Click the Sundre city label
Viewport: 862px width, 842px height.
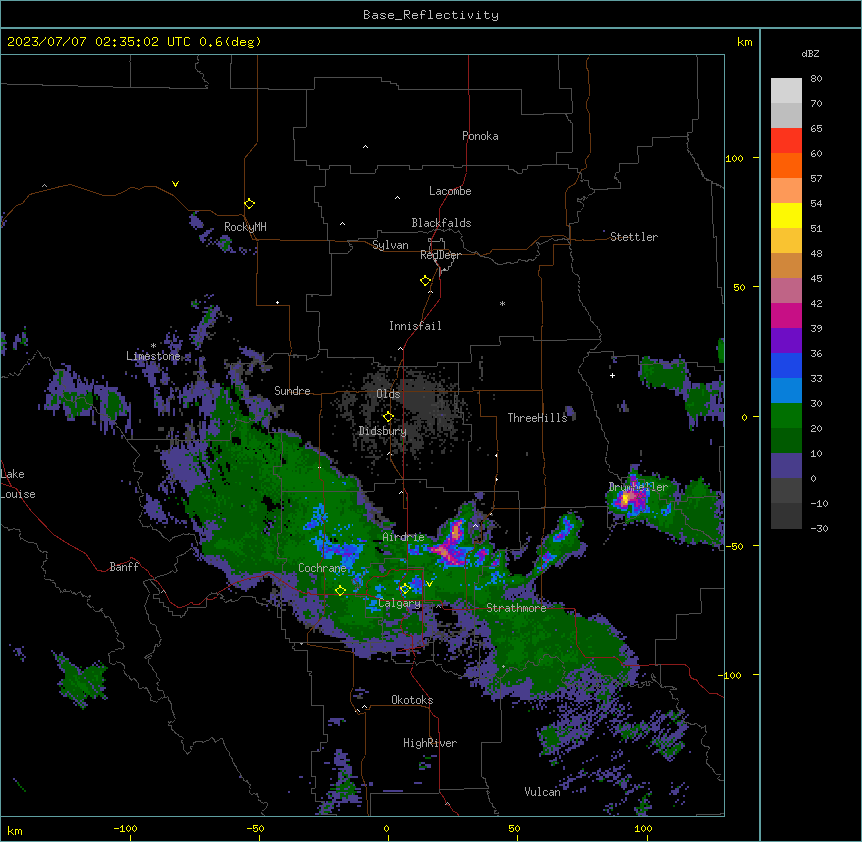292,391
